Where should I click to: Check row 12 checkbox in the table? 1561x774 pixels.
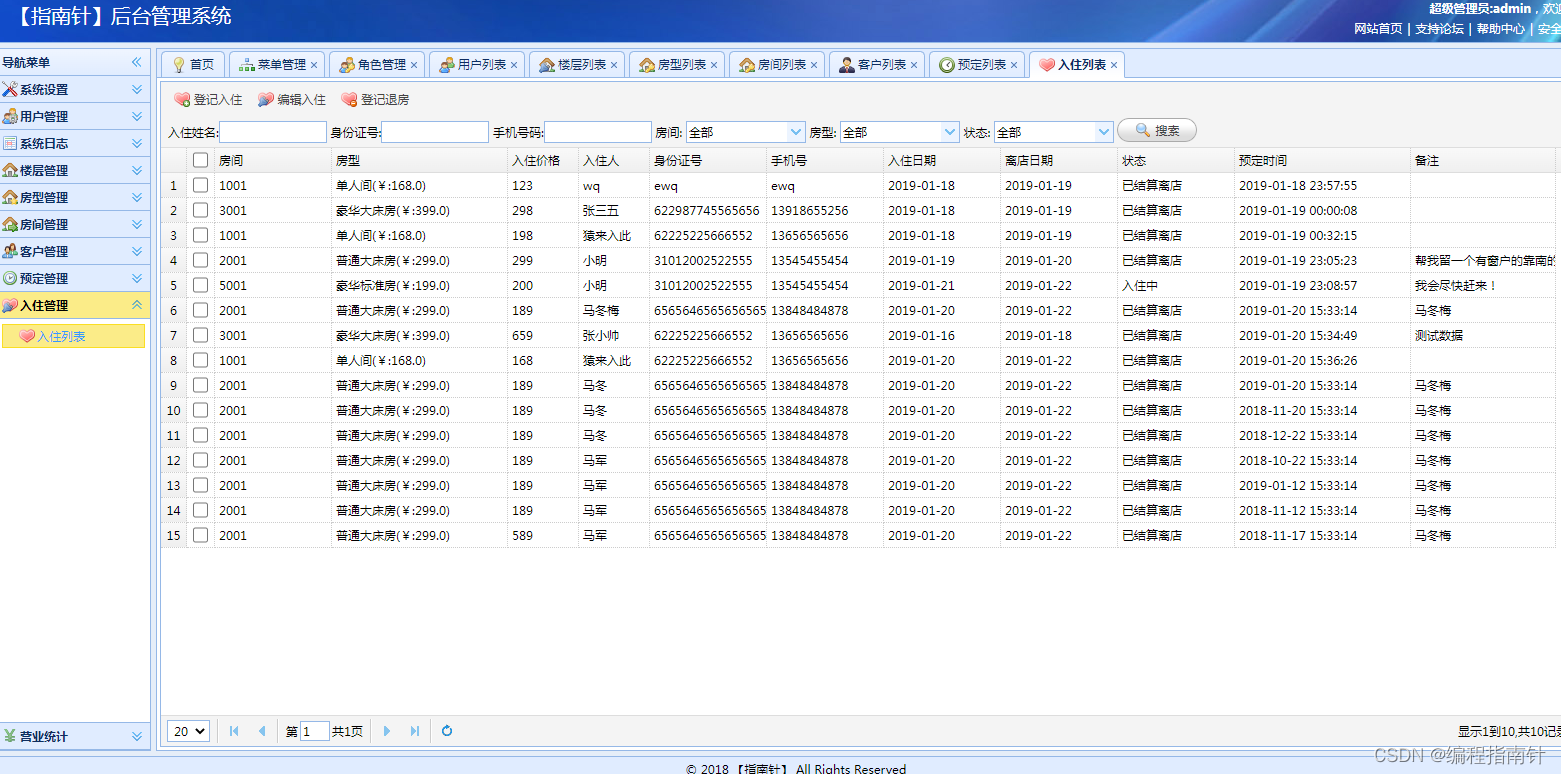click(x=201, y=460)
